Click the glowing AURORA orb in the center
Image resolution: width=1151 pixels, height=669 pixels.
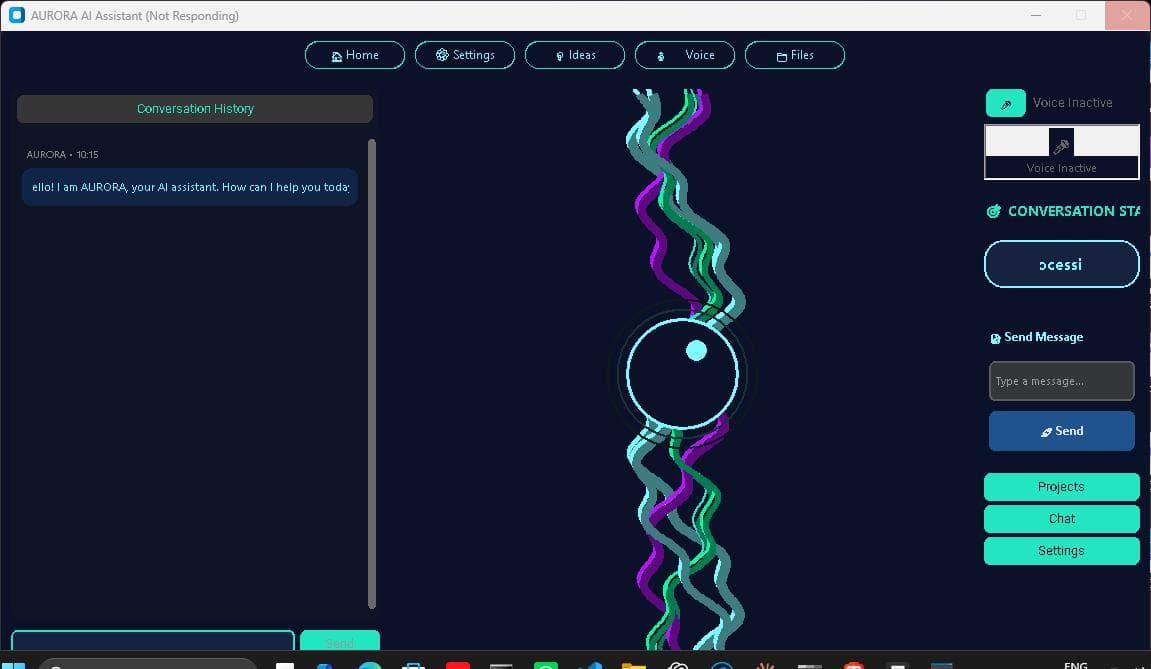coord(682,374)
